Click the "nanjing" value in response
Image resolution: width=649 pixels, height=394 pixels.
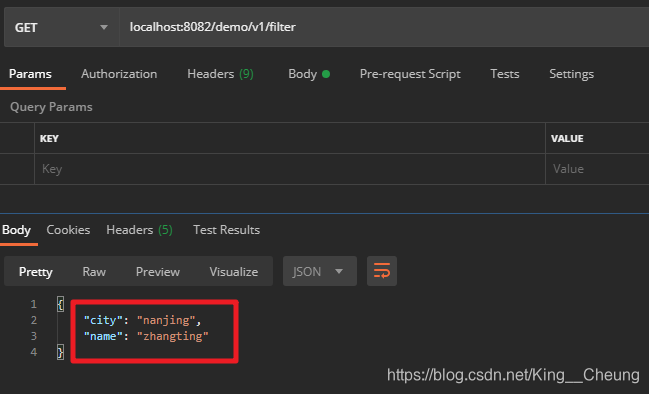coord(166,320)
